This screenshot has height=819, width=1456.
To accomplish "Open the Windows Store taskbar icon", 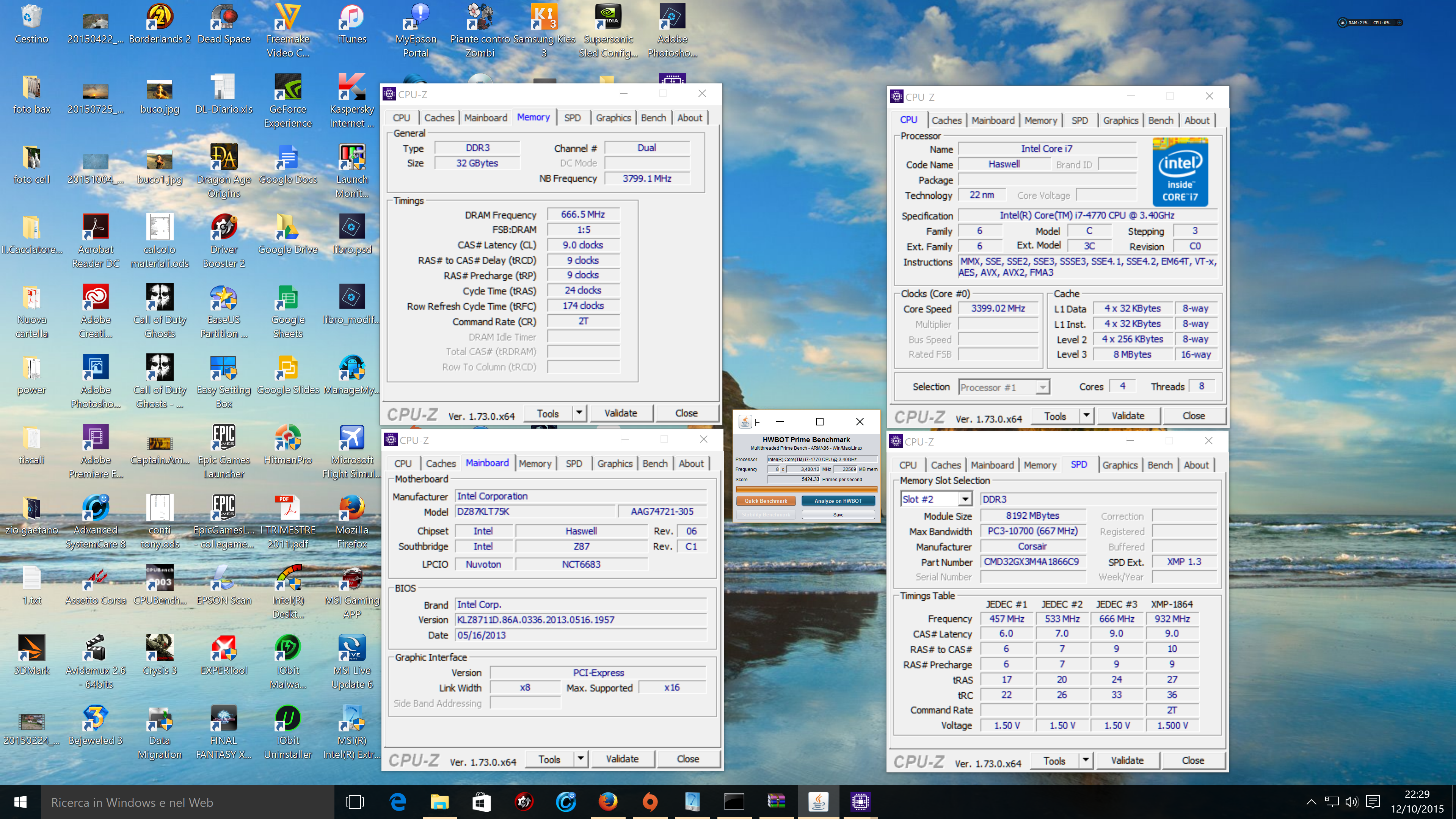I will (x=482, y=802).
